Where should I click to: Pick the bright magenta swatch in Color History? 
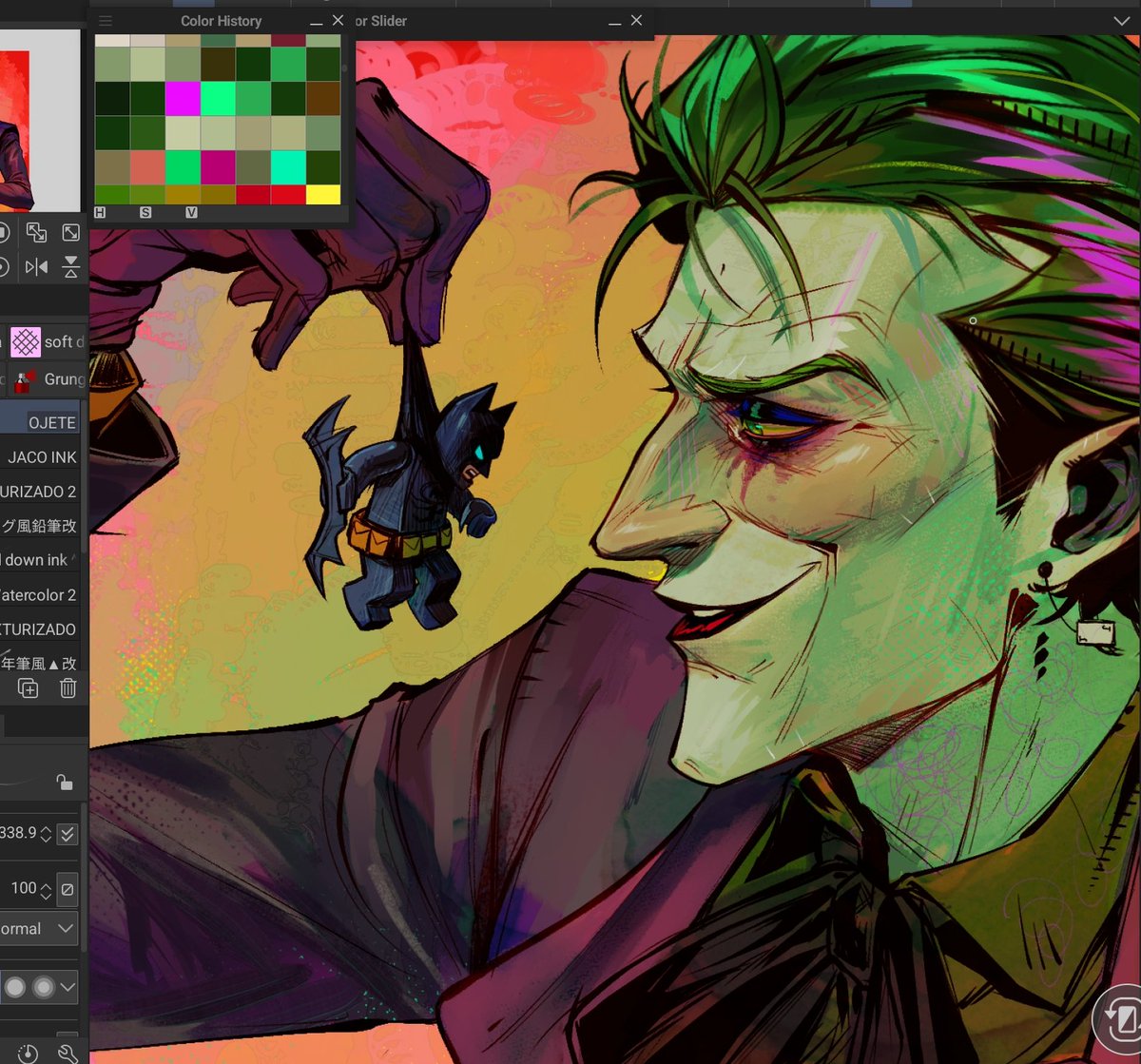click(183, 98)
